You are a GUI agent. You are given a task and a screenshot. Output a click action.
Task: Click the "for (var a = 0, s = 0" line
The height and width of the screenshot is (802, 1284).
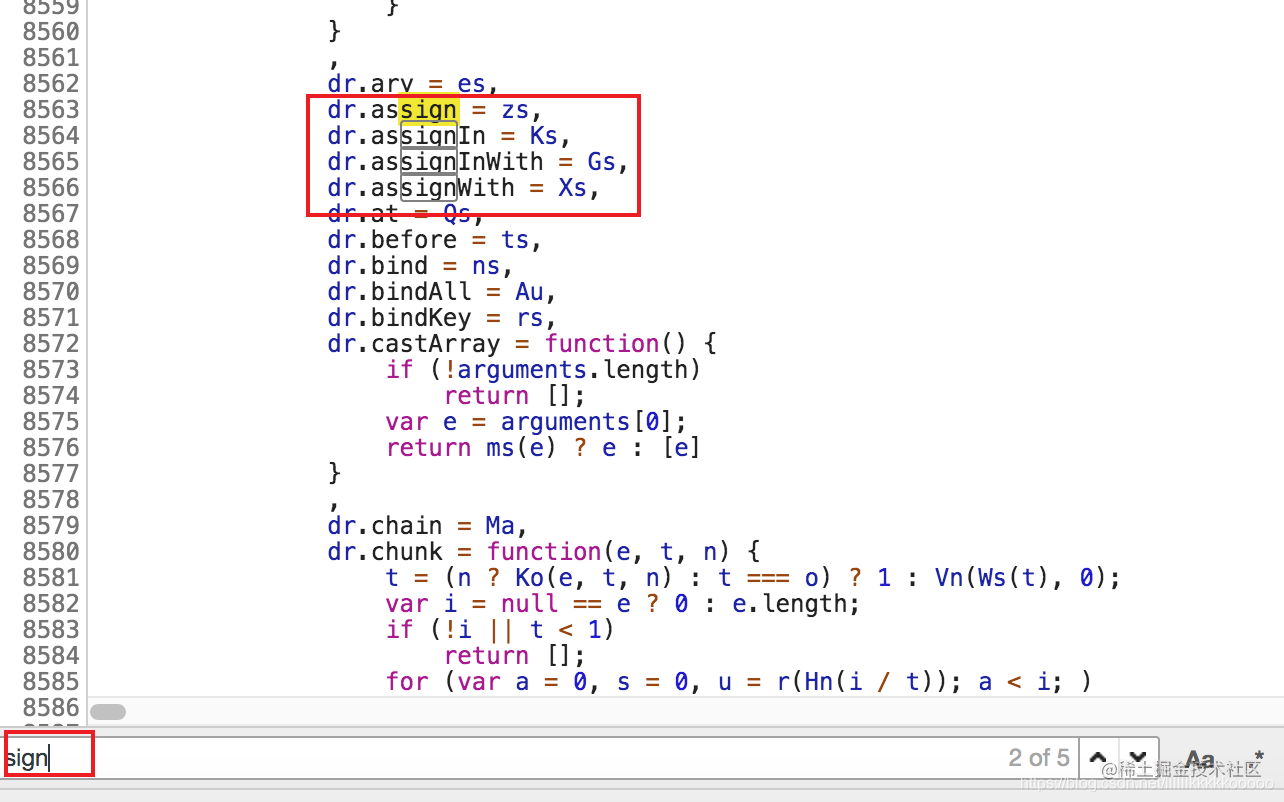tap(738, 682)
